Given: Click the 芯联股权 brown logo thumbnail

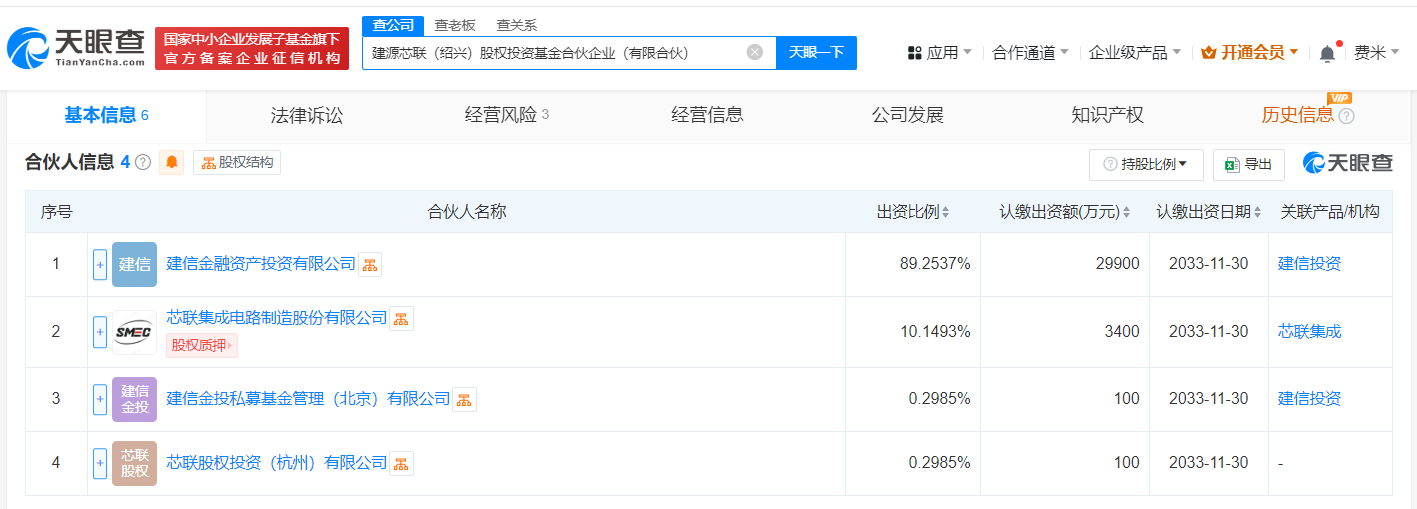Looking at the screenshot, I should (135, 463).
